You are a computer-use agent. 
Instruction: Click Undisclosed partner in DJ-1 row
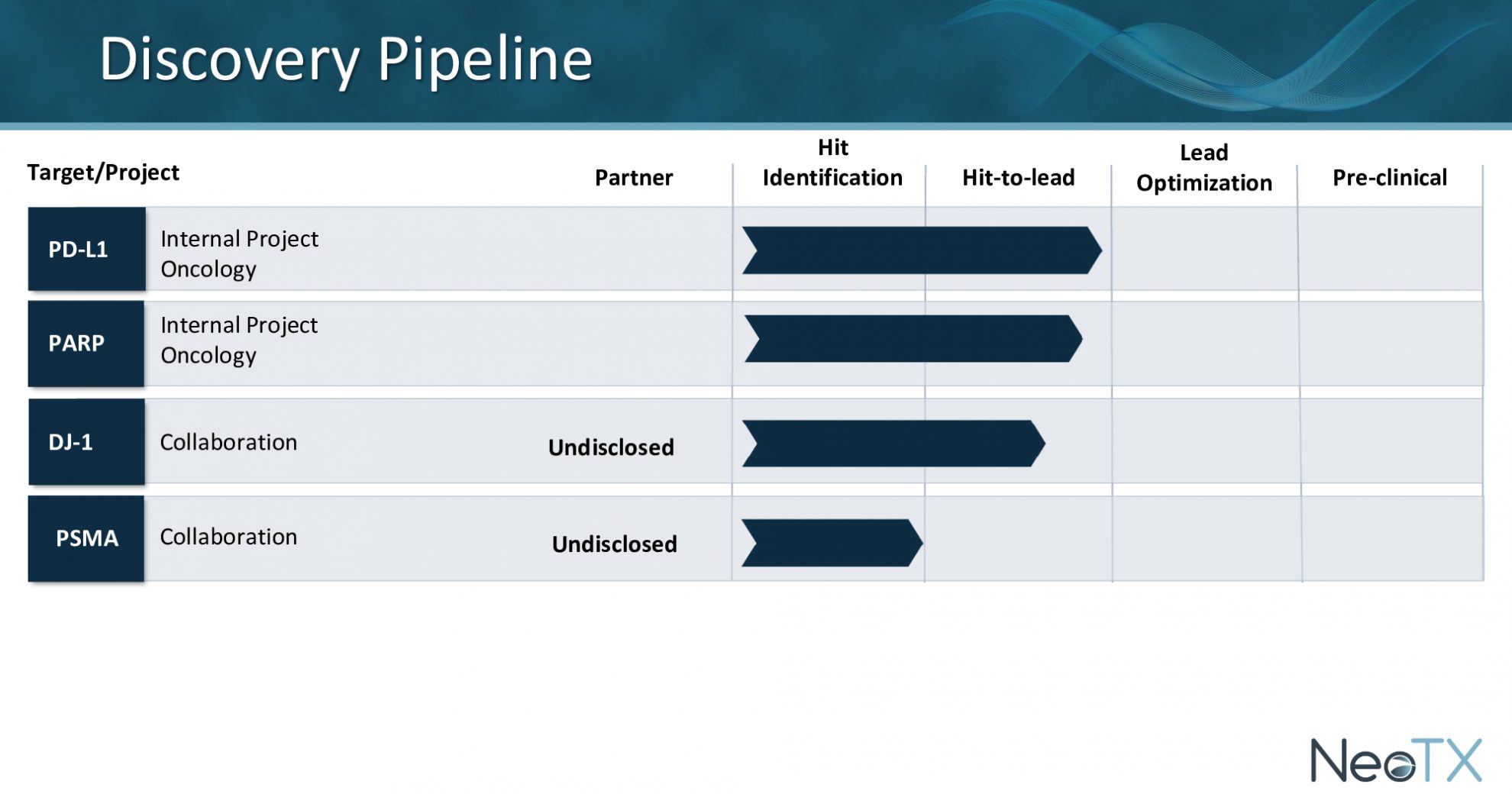coord(611,447)
